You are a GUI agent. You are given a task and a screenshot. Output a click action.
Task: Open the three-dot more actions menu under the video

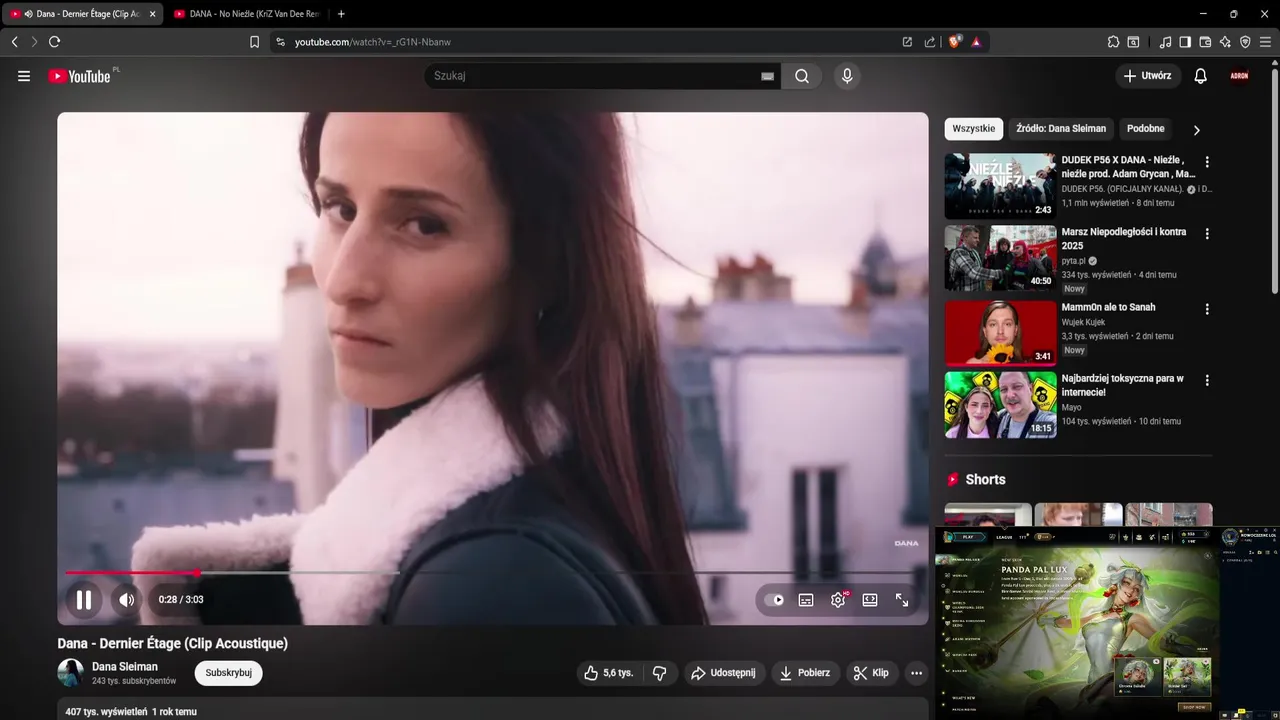pos(916,673)
